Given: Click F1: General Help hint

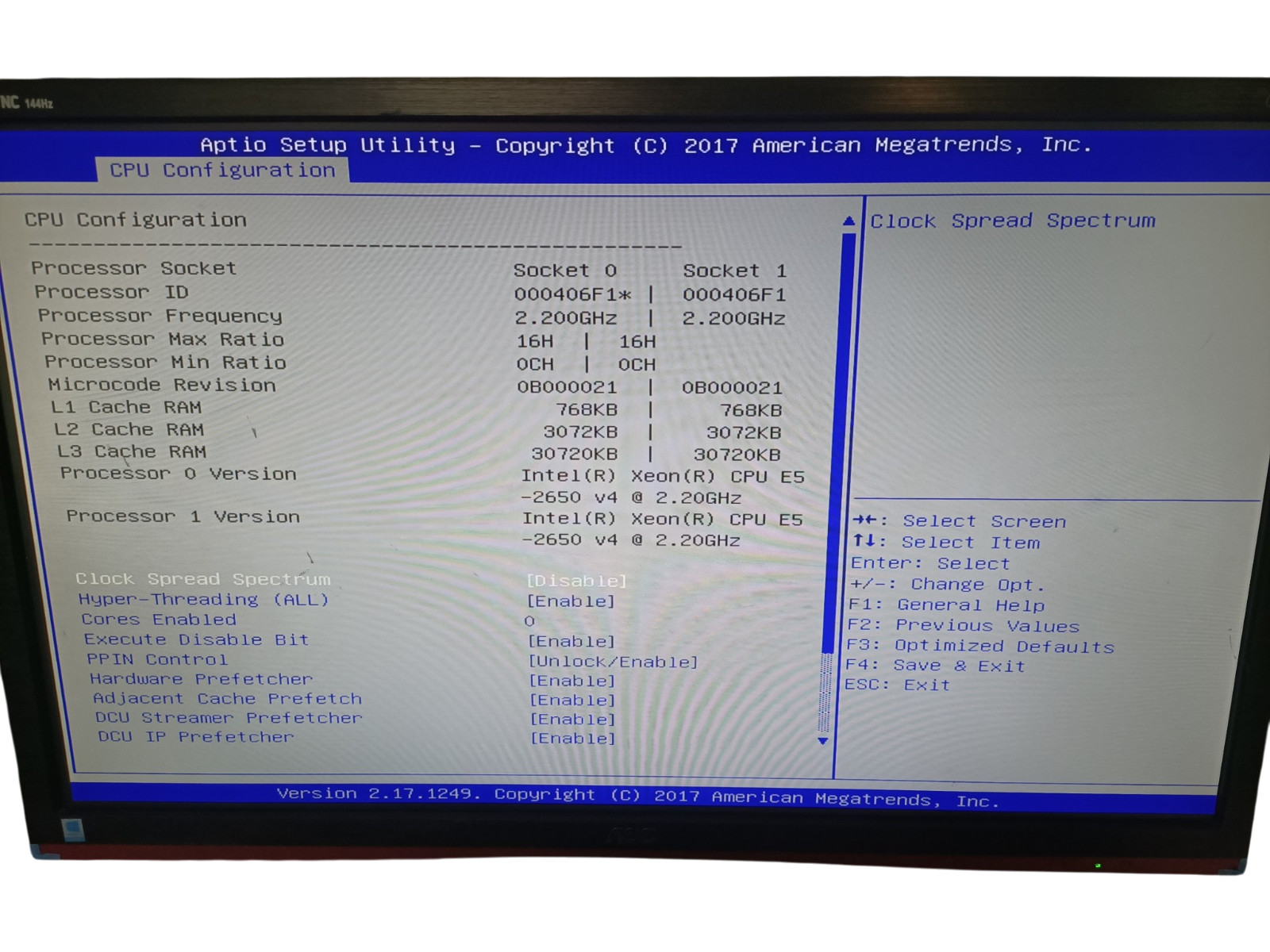Looking at the screenshot, I should click(946, 605).
